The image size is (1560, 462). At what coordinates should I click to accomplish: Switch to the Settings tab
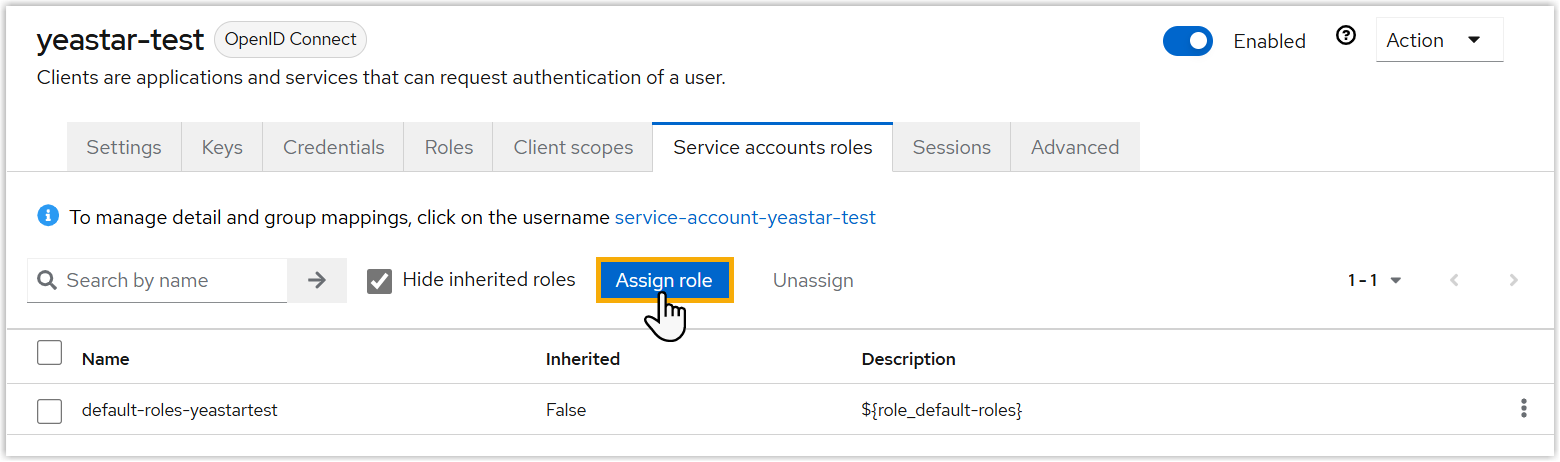click(x=124, y=148)
